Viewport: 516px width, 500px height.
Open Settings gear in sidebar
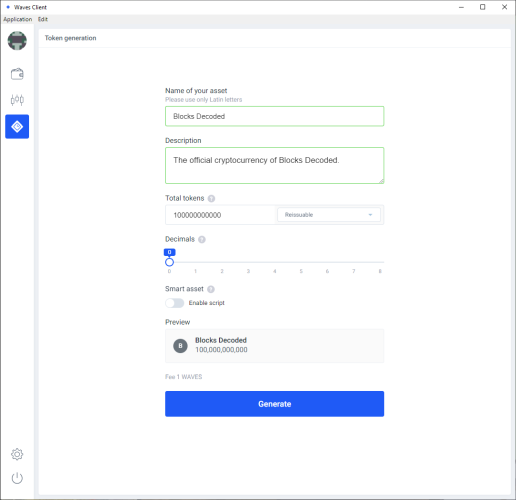[x=17, y=454]
